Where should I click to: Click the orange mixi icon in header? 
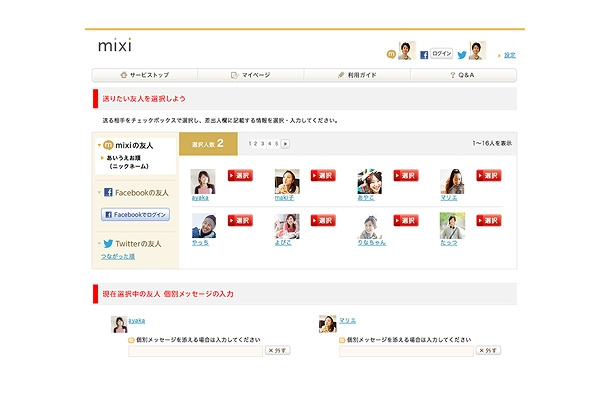[x=391, y=54]
